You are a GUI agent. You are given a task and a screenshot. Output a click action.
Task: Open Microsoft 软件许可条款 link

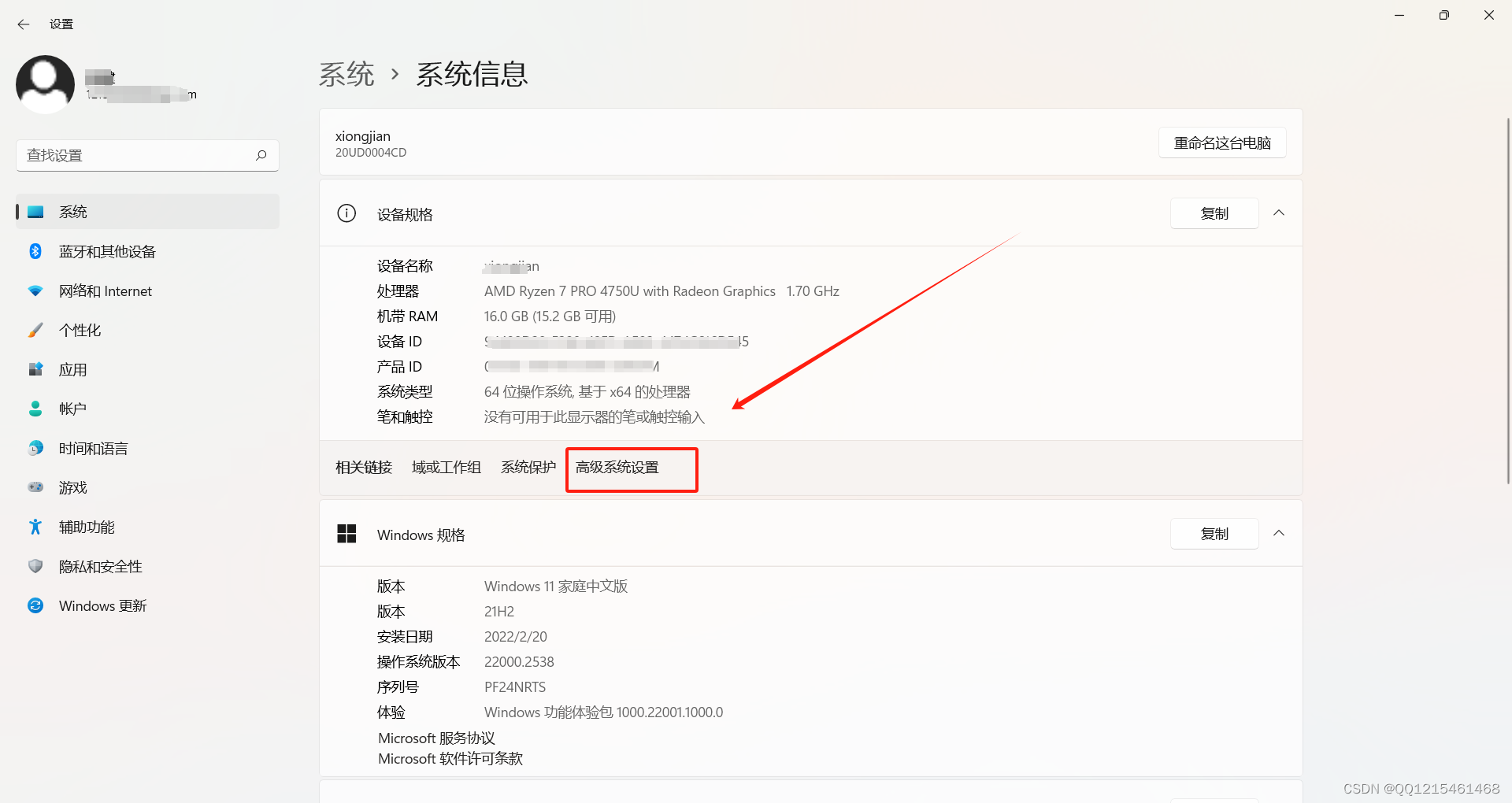tap(450, 759)
